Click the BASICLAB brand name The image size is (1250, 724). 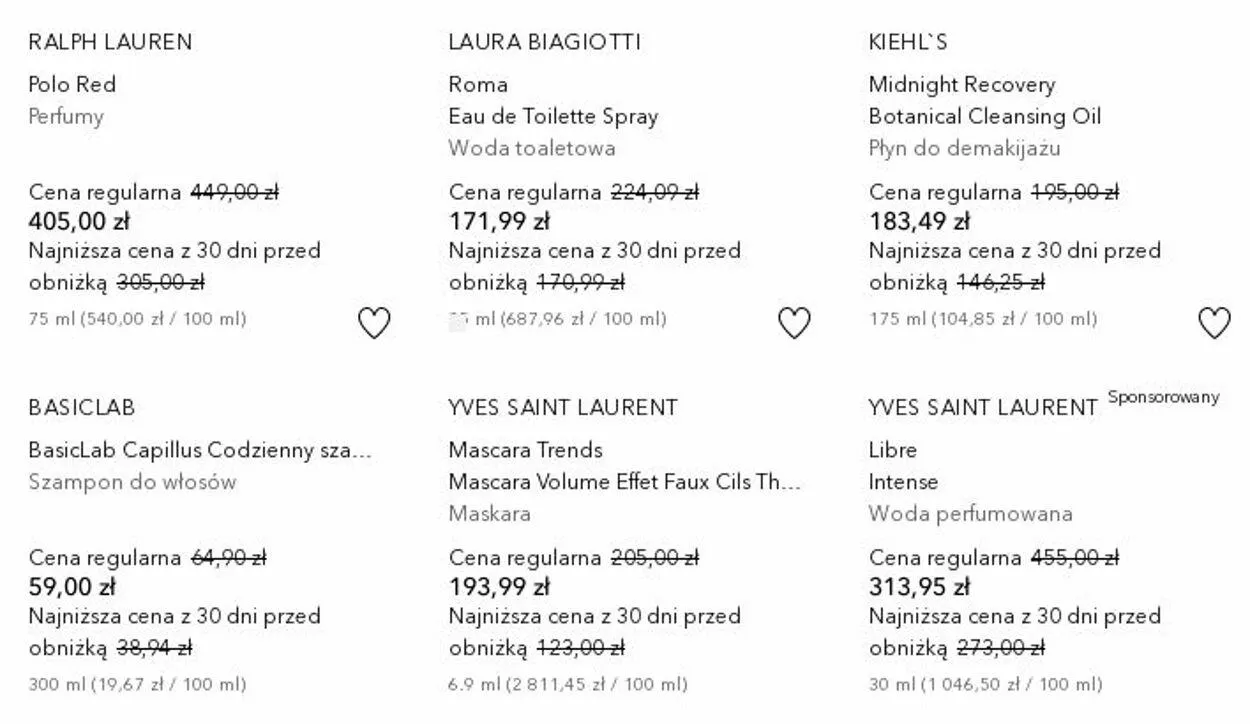[81, 408]
